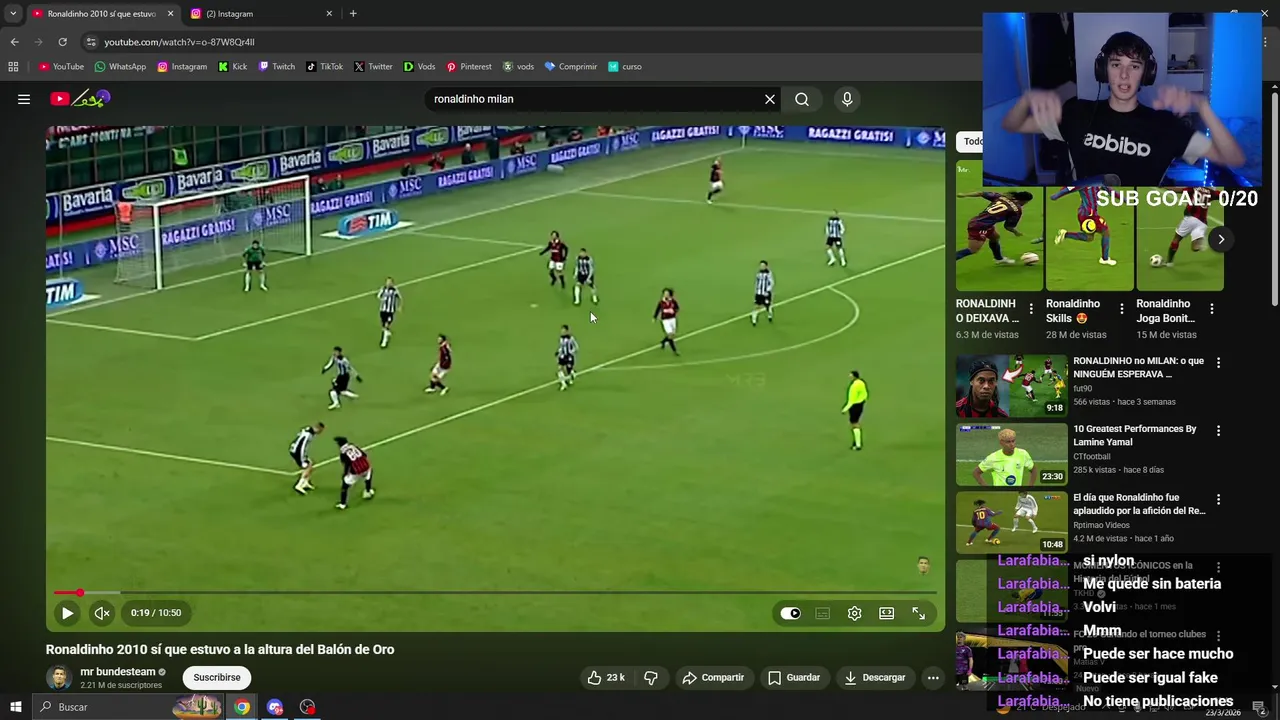Image resolution: width=1280 pixels, height=720 pixels.
Task: Toggle the autoplay switch in player
Action: tap(791, 613)
